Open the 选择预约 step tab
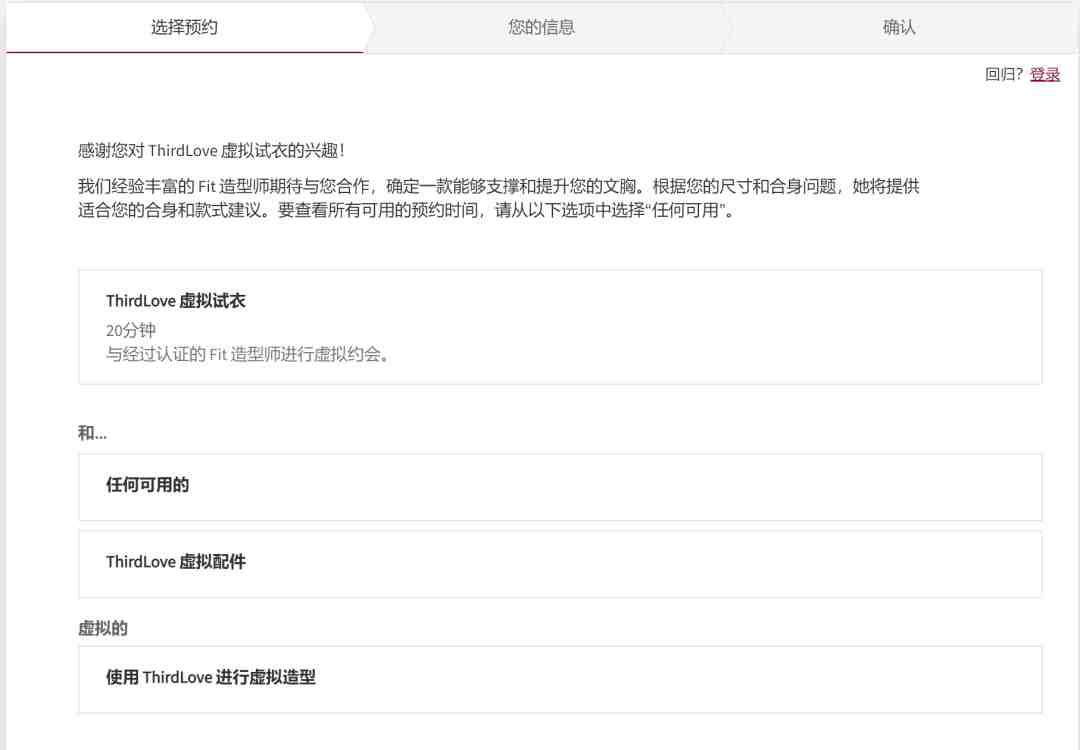Image resolution: width=1080 pixels, height=750 pixels. (185, 28)
